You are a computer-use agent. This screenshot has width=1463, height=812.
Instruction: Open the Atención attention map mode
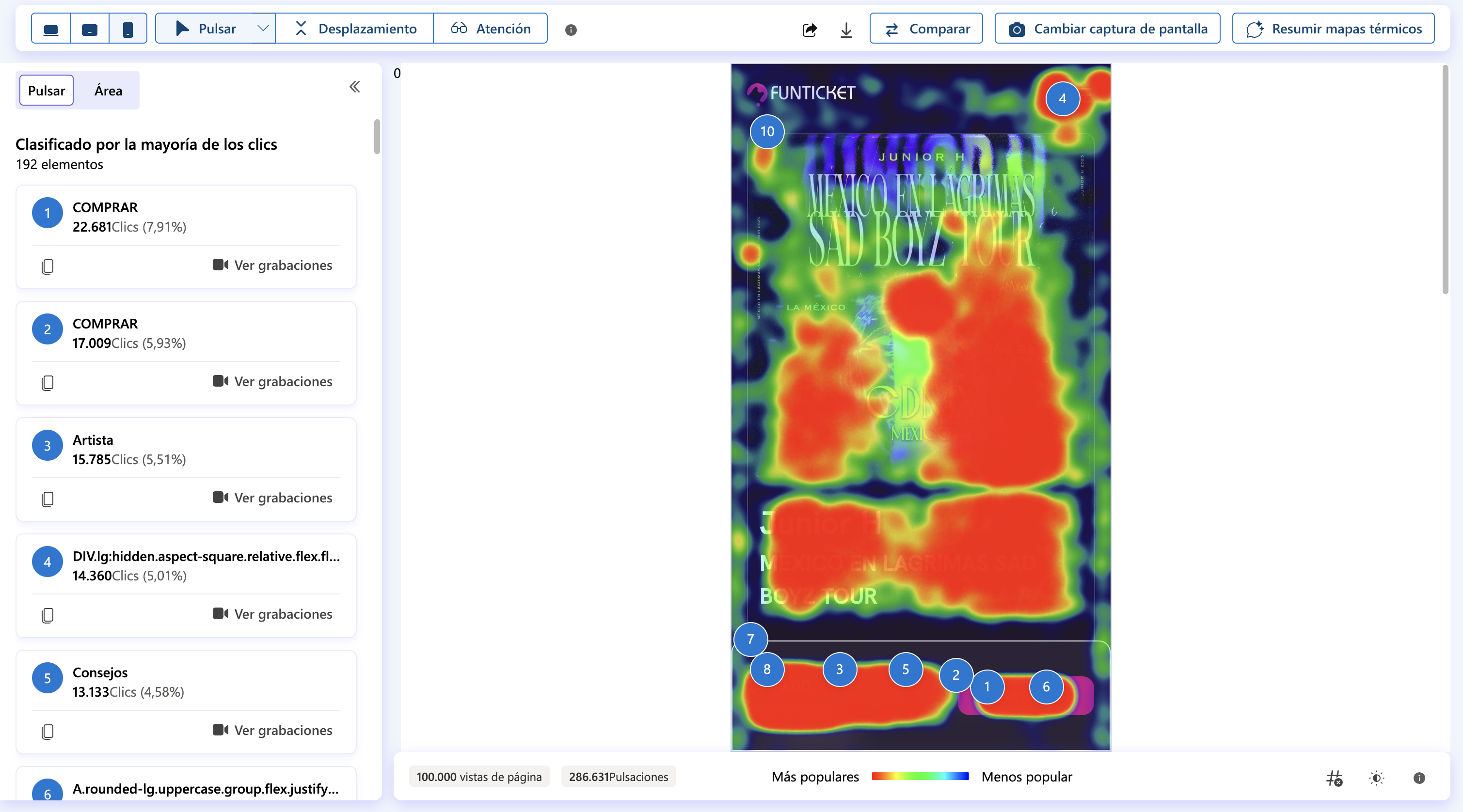(490, 28)
